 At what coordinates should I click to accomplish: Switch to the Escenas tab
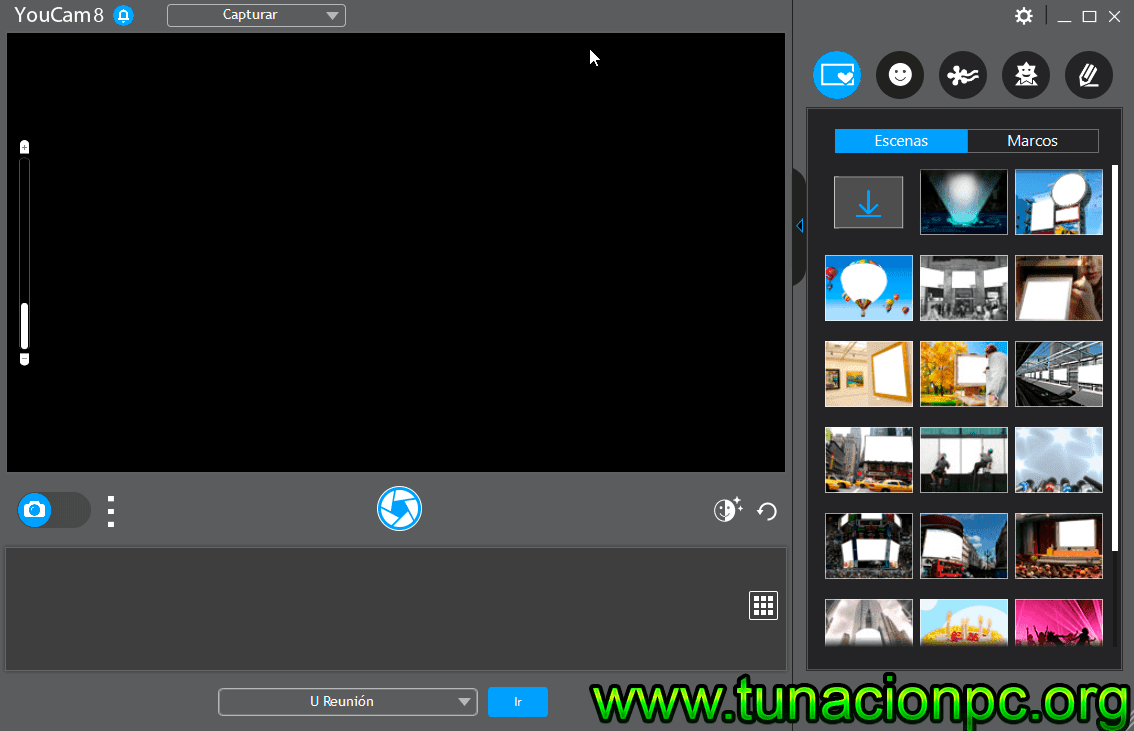click(900, 141)
